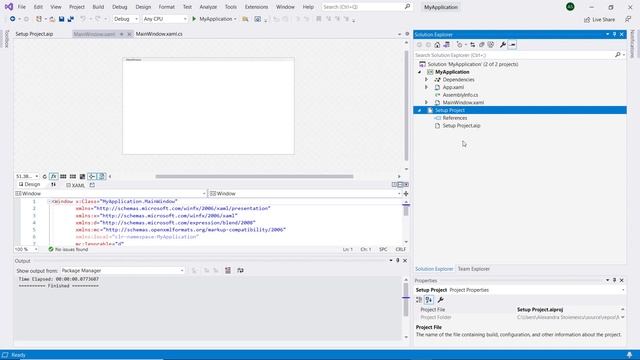This screenshot has width=640, height=360.
Task: Toggle snapping to gridlines in the designer
Action: 73,176
